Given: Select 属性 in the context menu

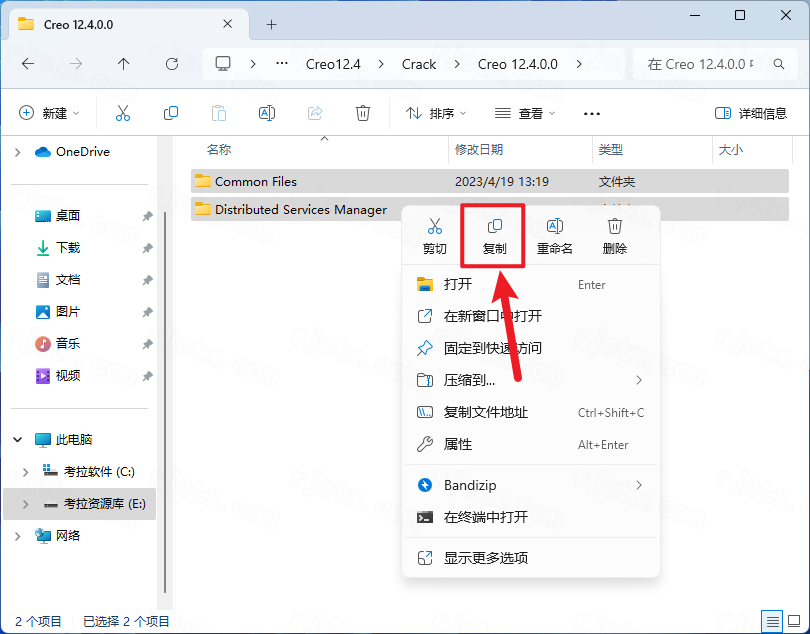Looking at the screenshot, I should (x=531, y=444).
